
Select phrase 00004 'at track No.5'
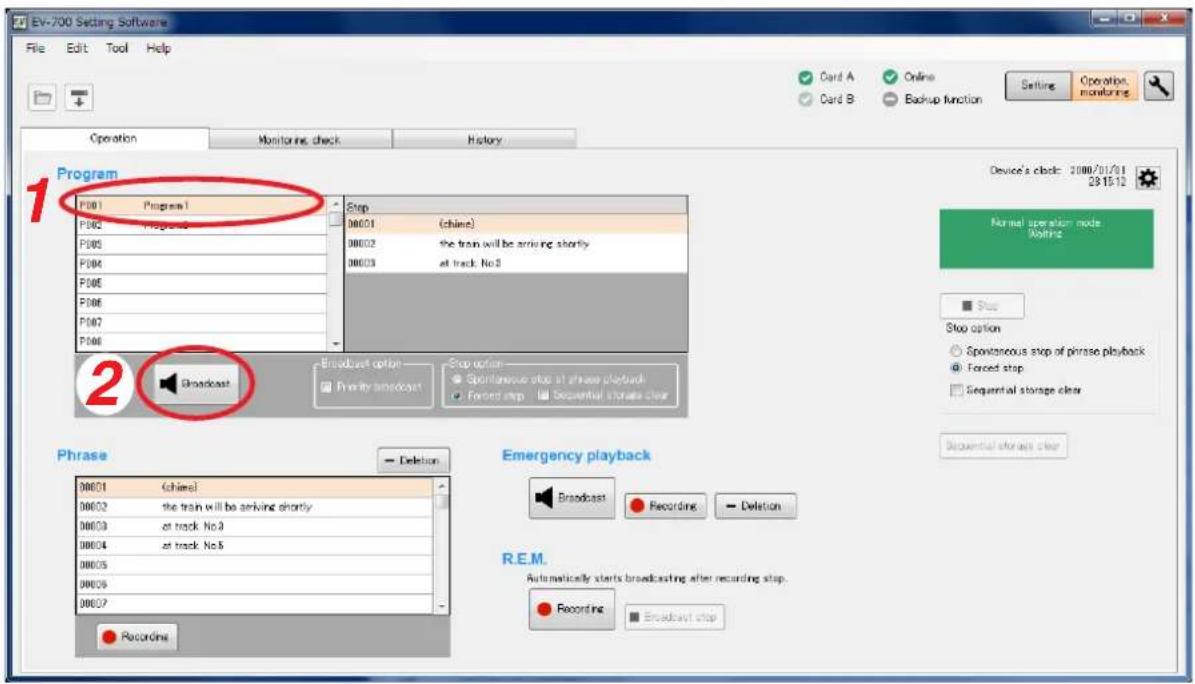pyautogui.click(x=255, y=545)
